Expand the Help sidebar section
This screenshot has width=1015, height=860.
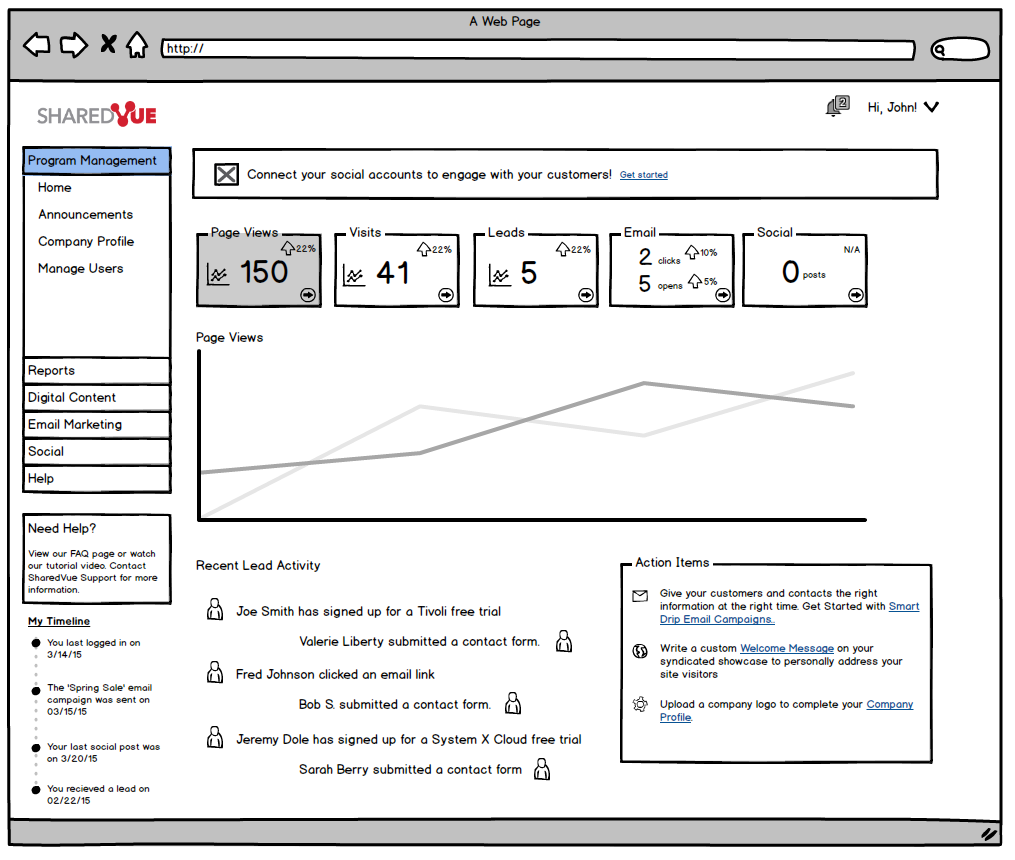pyautogui.click(x=97, y=479)
